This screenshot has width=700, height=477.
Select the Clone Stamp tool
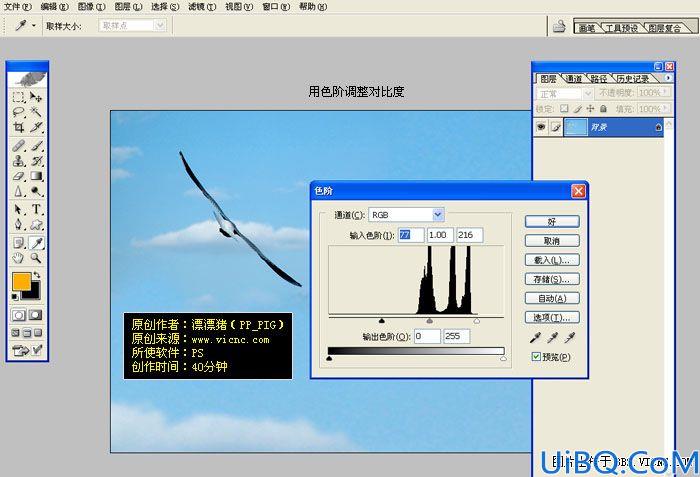click(x=18, y=161)
